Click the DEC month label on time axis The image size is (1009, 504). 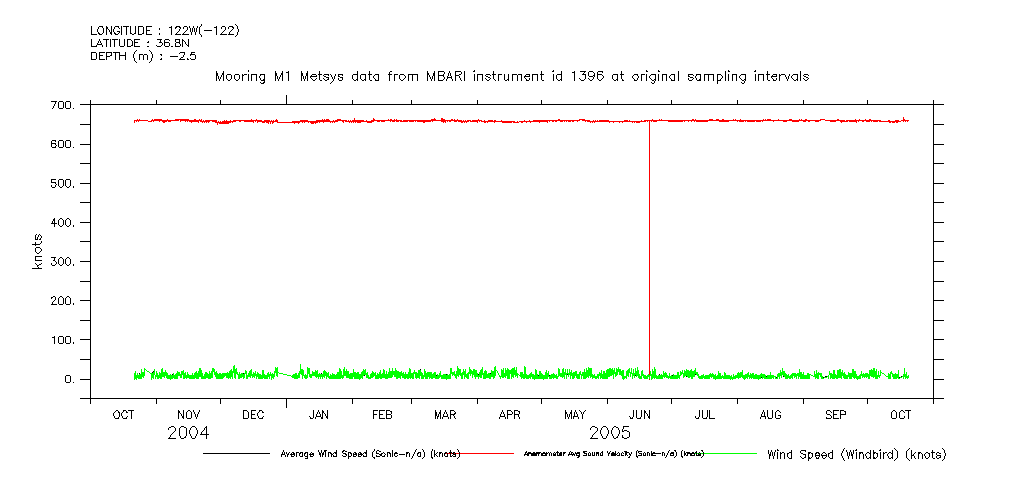253,414
